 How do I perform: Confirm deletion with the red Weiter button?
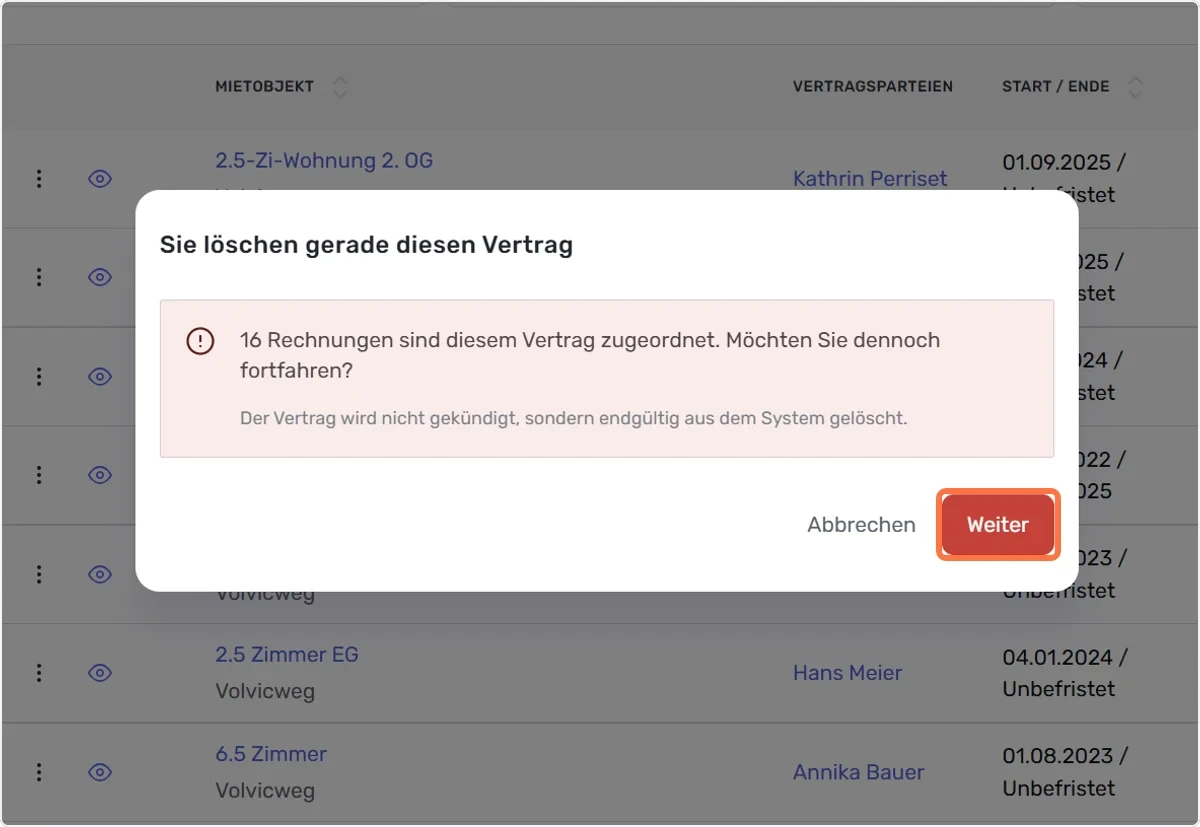point(998,524)
